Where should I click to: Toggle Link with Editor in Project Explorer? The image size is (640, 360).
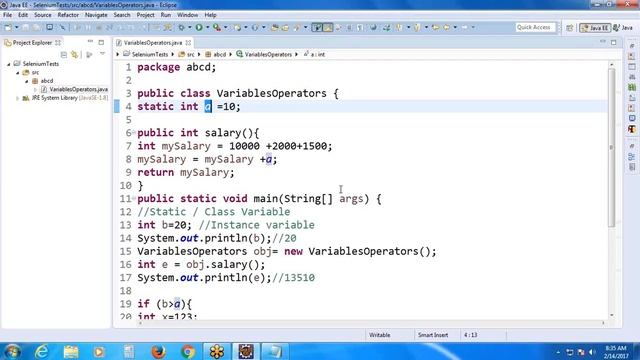coord(74,55)
